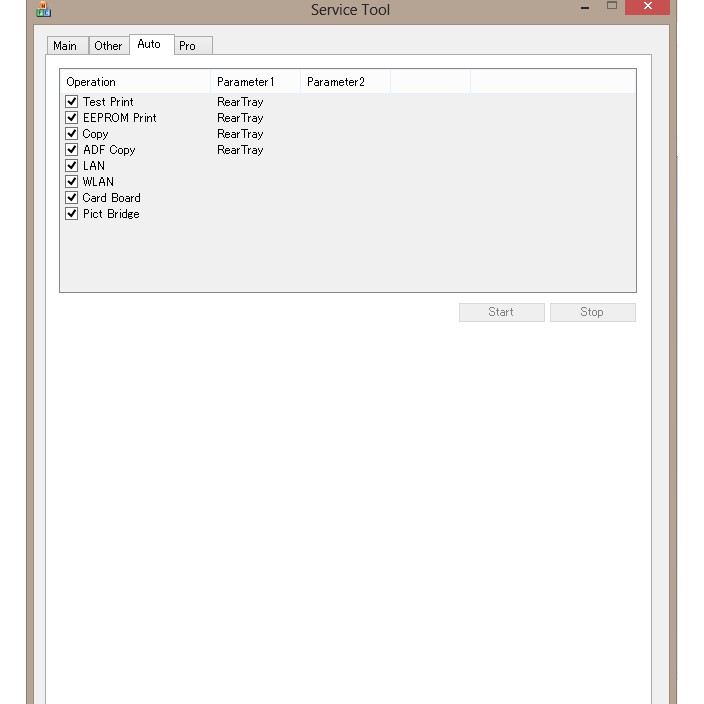Toggle the Pict Bridge checkbox
Viewport: 704px width, 704px height.
pos(72,214)
